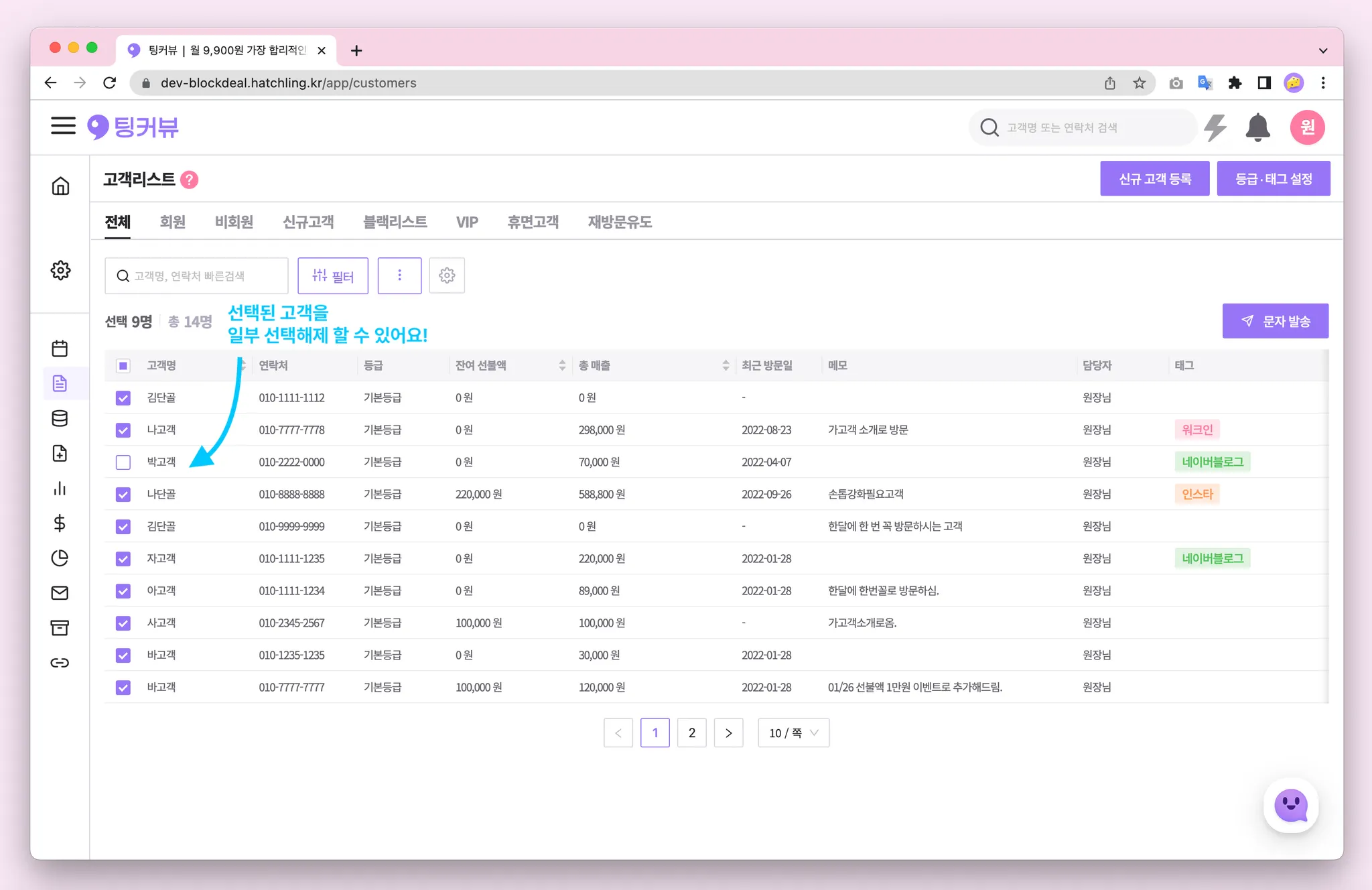Click the dollar sign sidebar icon

pos(60,523)
